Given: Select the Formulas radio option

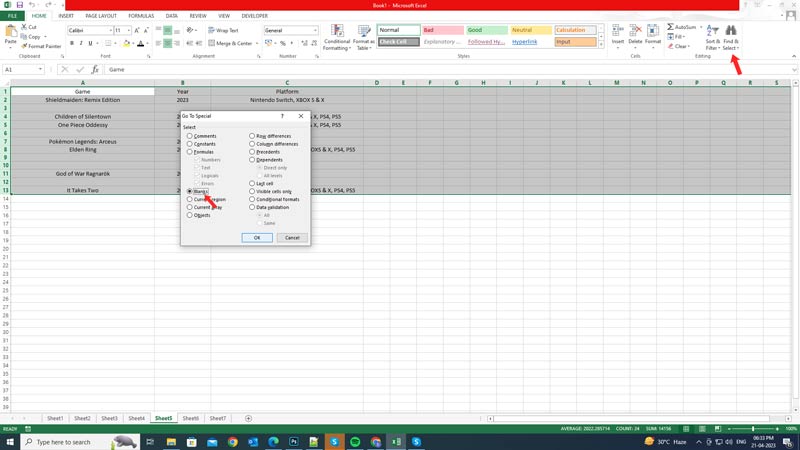Looking at the screenshot, I should [x=190, y=152].
